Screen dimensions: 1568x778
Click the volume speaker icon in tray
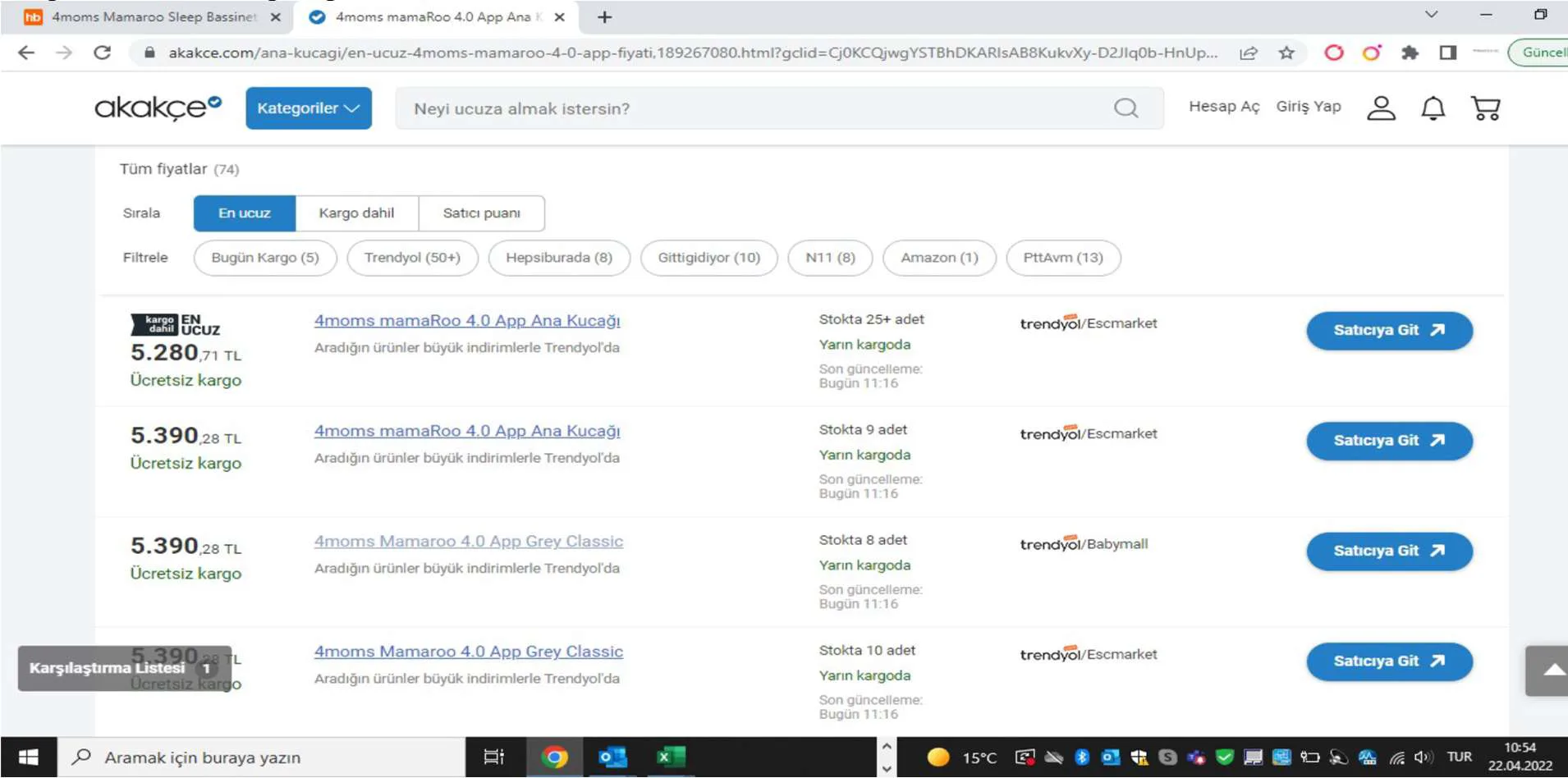pyautogui.click(x=1423, y=757)
